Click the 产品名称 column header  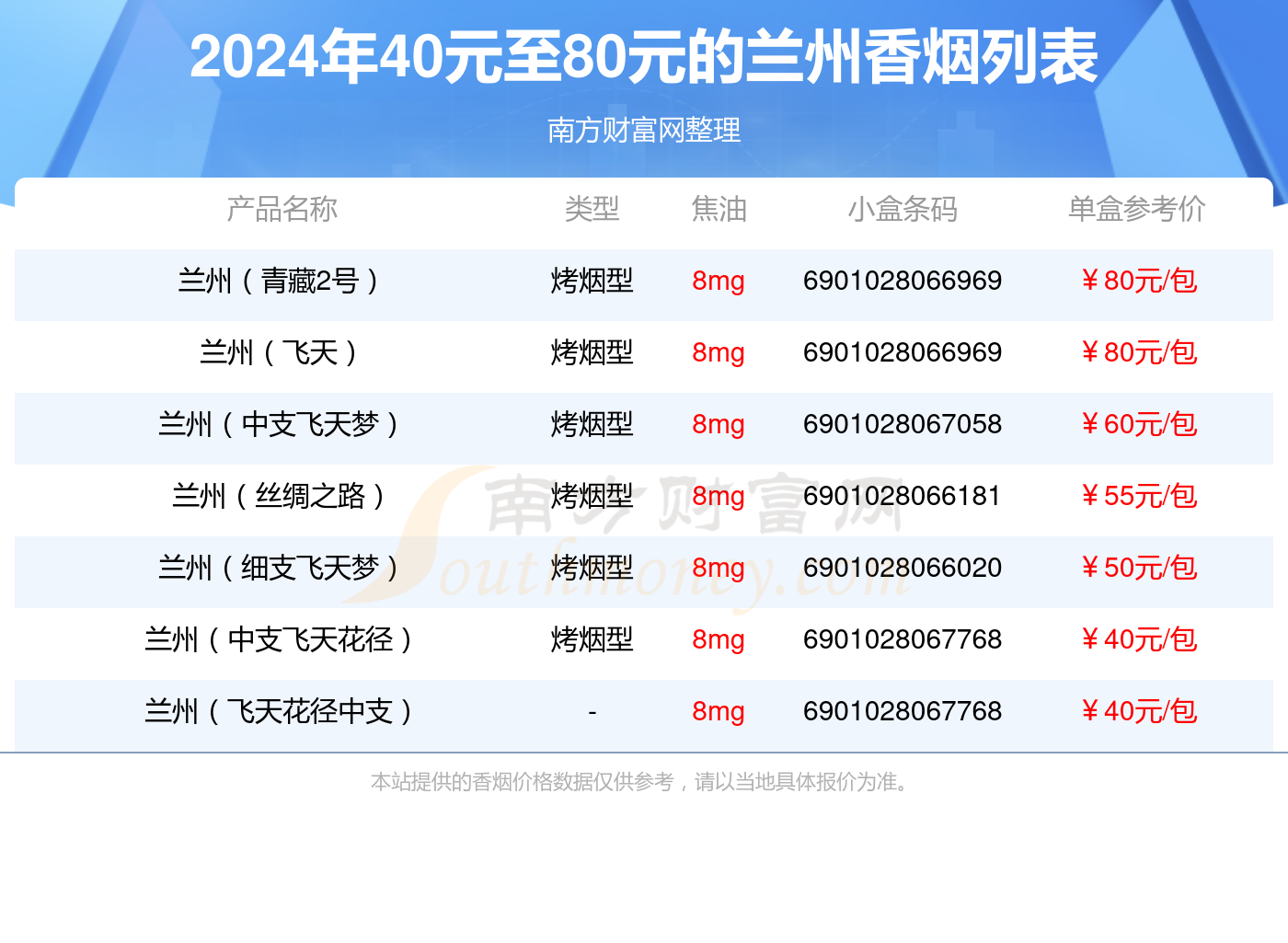[282, 209]
